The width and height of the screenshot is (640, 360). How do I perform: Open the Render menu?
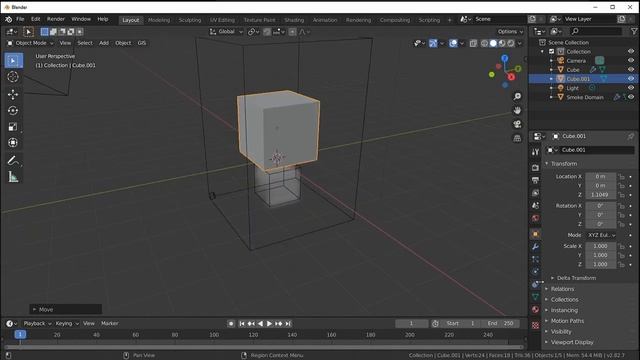[x=56, y=19]
